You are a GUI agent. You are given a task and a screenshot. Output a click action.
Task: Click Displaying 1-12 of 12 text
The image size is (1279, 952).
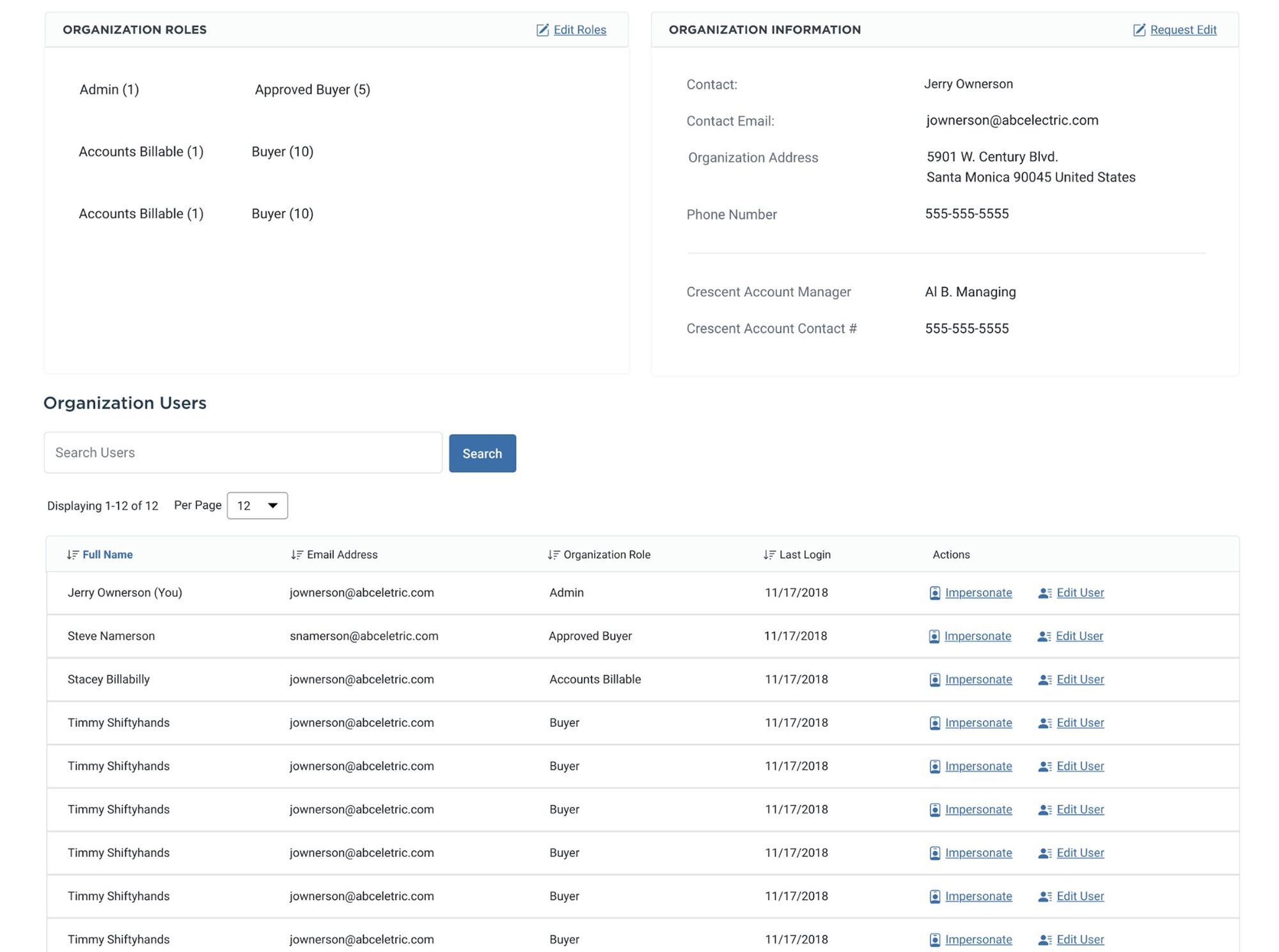point(102,506)
